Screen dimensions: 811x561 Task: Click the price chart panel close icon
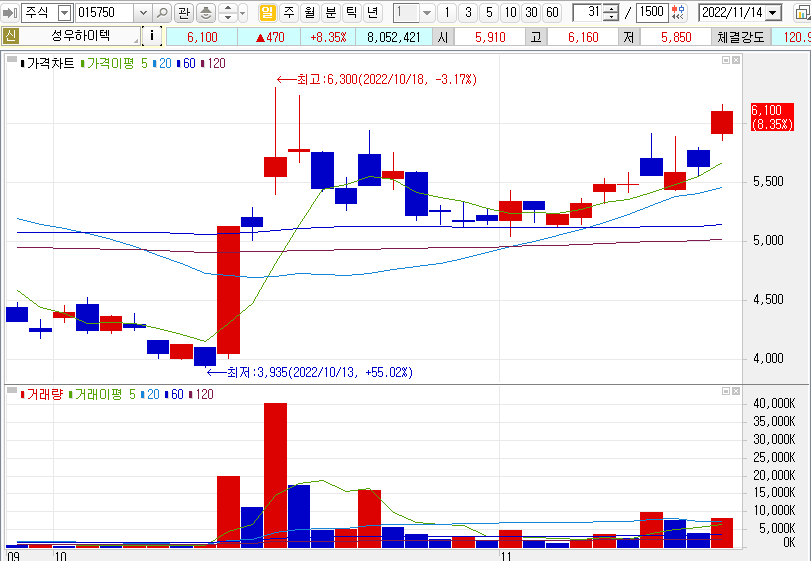tap(736, 60)
